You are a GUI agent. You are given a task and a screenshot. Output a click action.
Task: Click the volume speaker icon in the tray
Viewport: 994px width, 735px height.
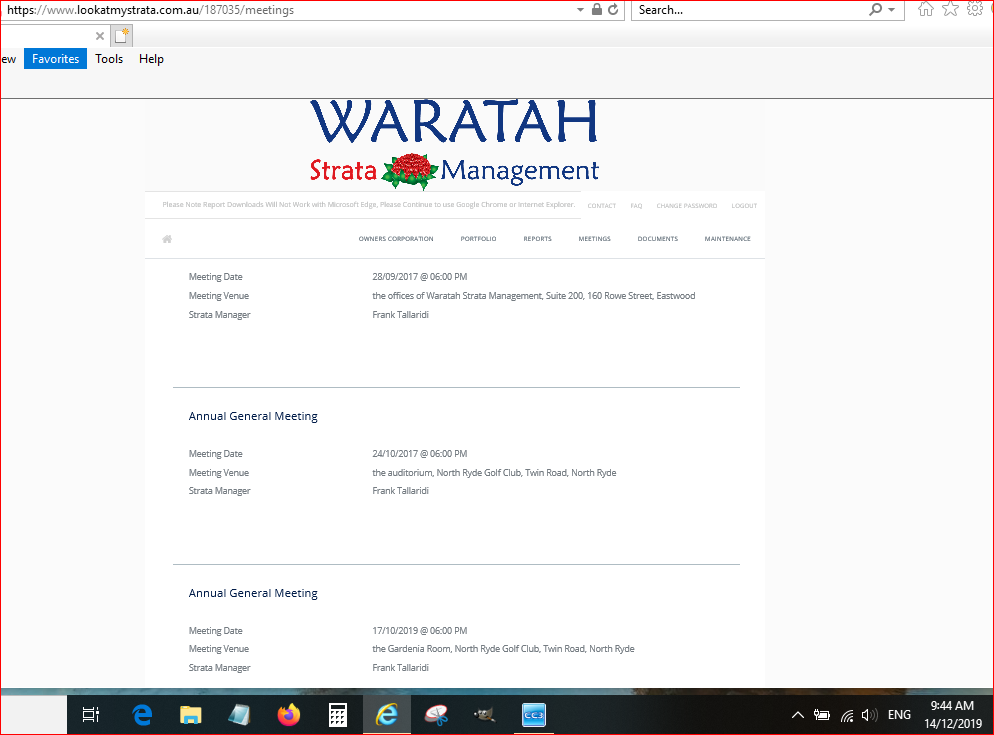[x=869, y=715]
